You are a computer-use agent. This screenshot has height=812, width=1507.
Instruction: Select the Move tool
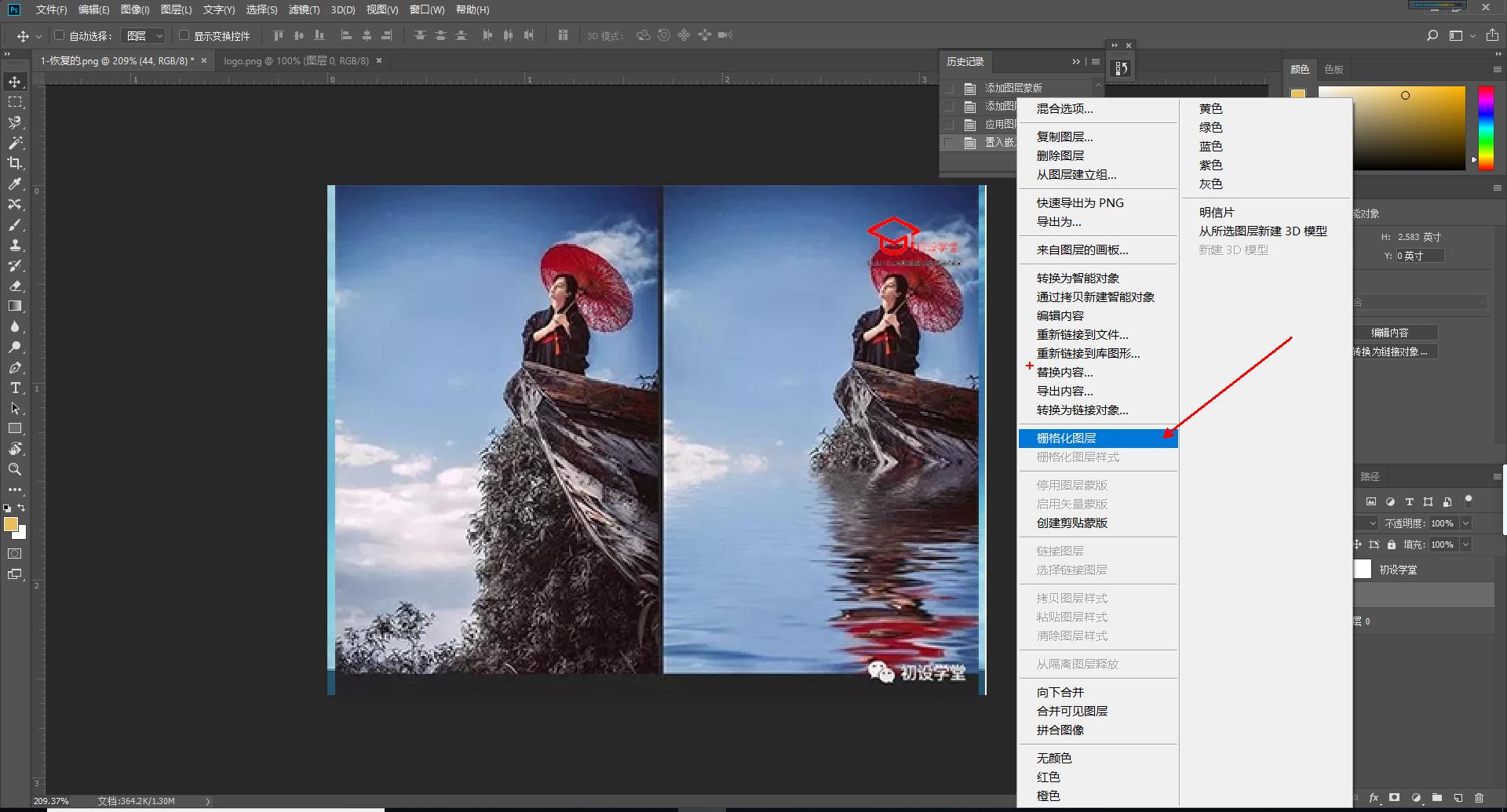pyautogui.click(x=14, y=81)
